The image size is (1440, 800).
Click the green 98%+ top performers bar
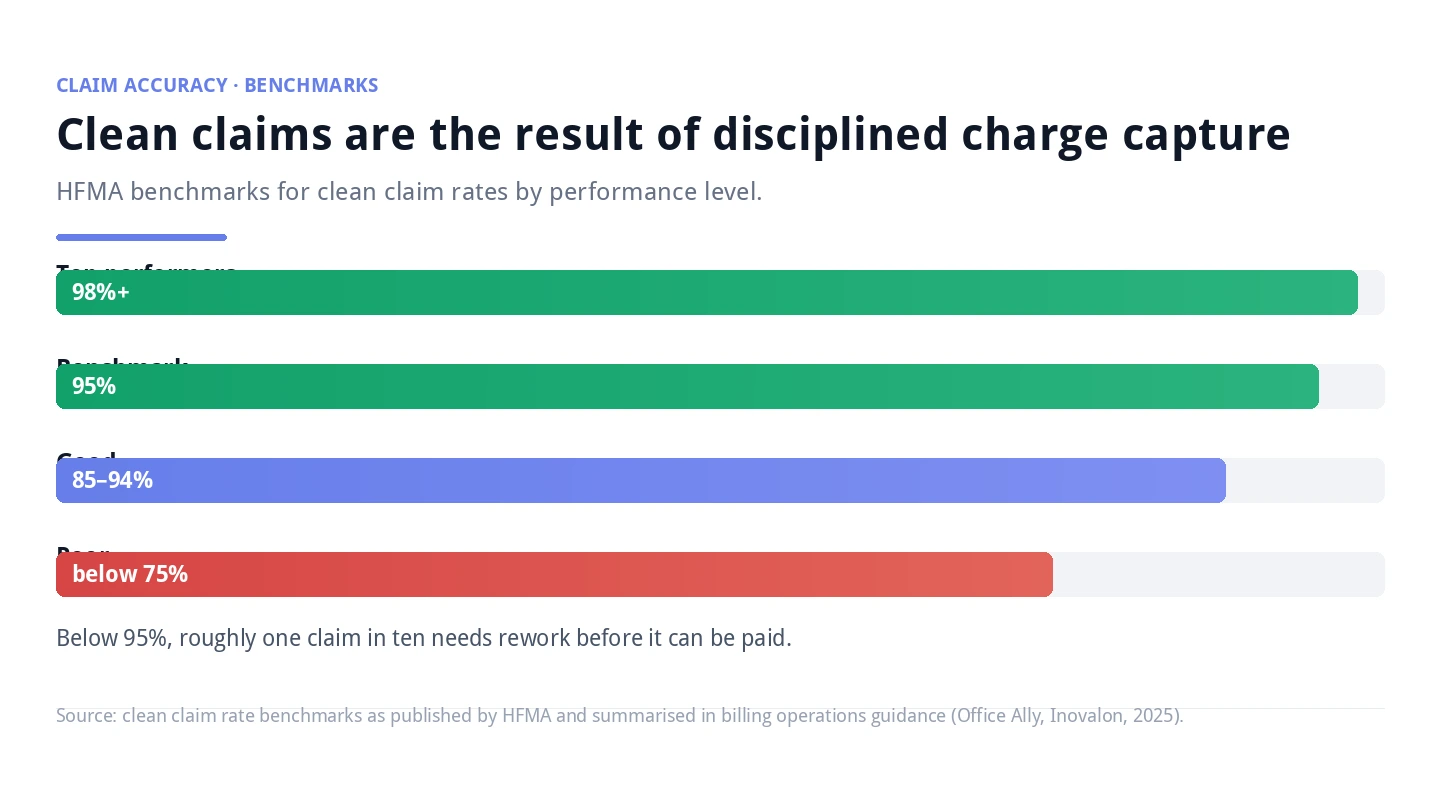(x=707, y=292)
